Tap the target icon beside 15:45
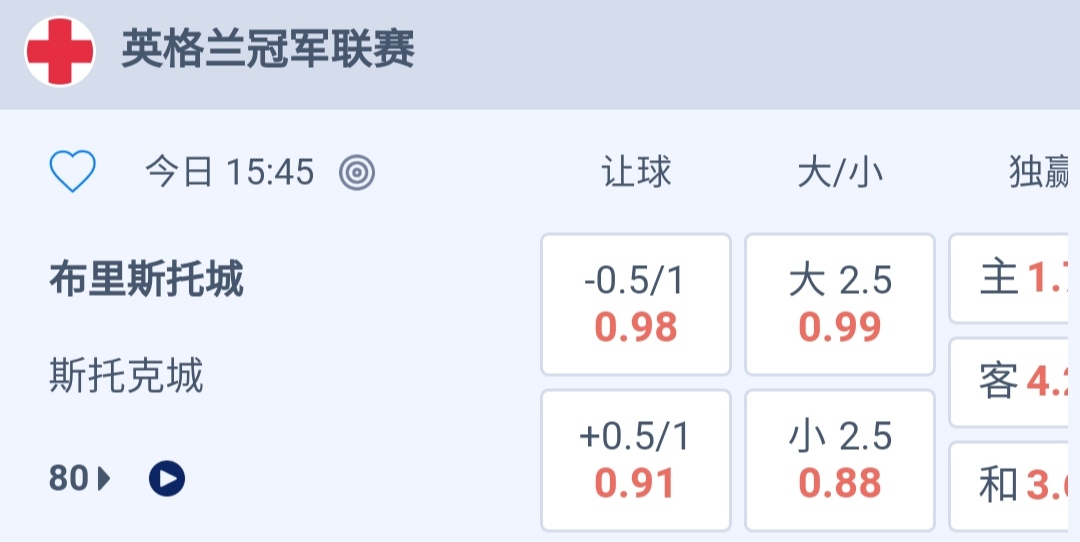This screenshot has height=542, width=1080. tap(357, 173)
